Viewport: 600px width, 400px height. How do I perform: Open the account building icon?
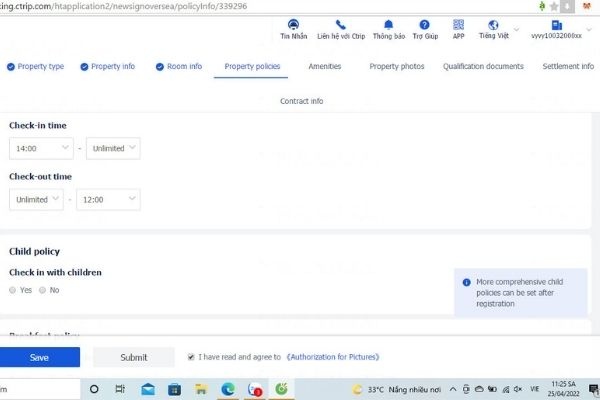pyautogui.click(x=557, y=25)
